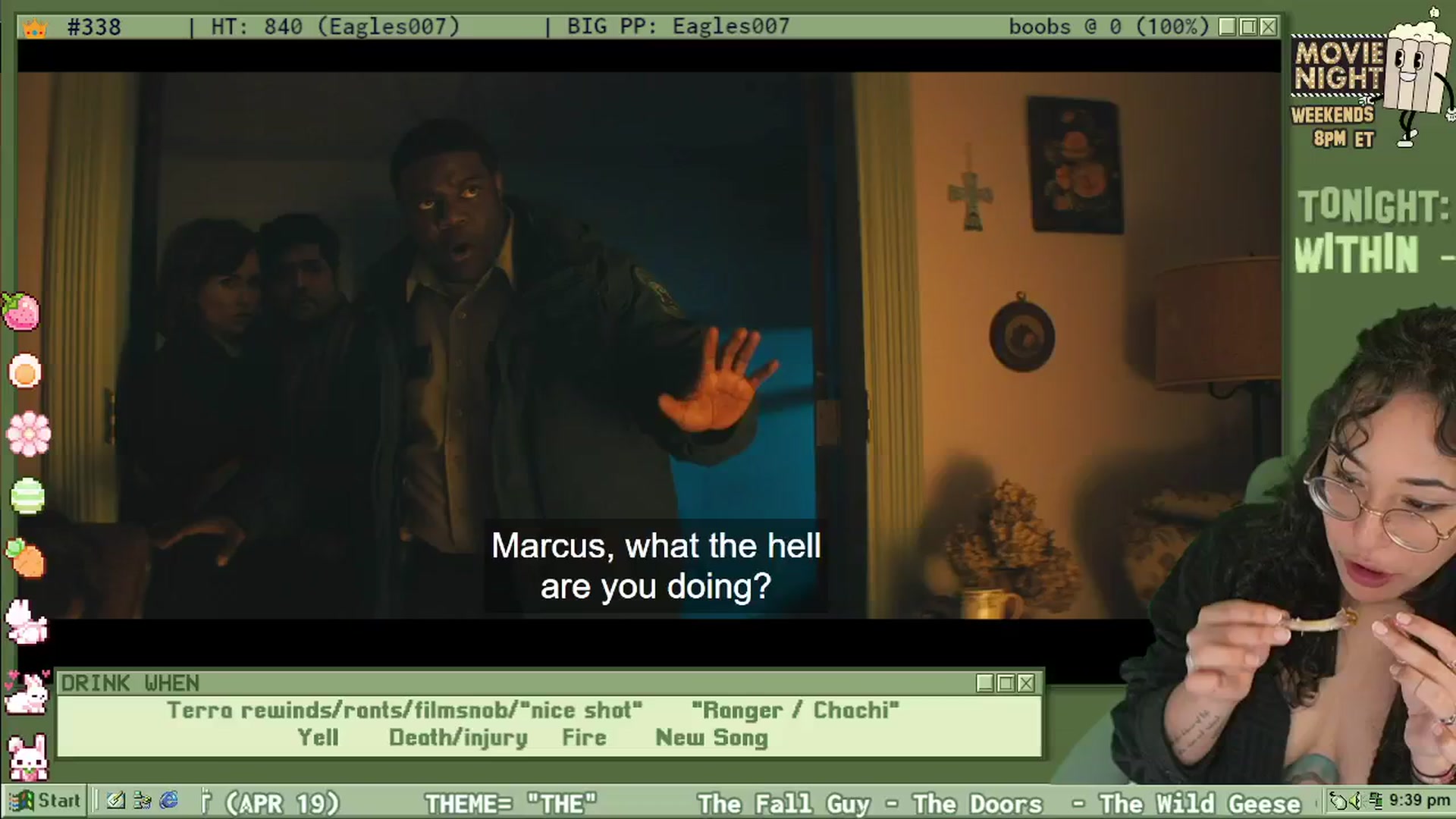The image size is (1456, 819).
Task: Click the "Death/injury" drink rule
Action: click(x=458, y=738)
